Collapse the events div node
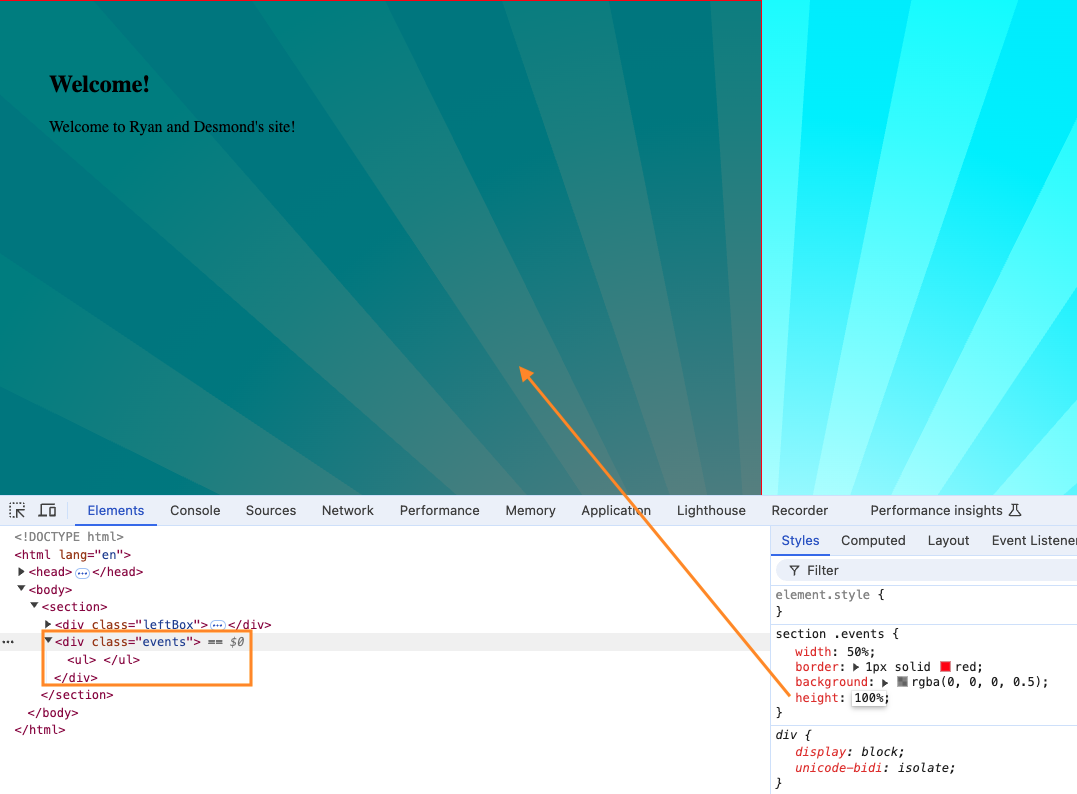1077x794 pixels. coord(48,641)
